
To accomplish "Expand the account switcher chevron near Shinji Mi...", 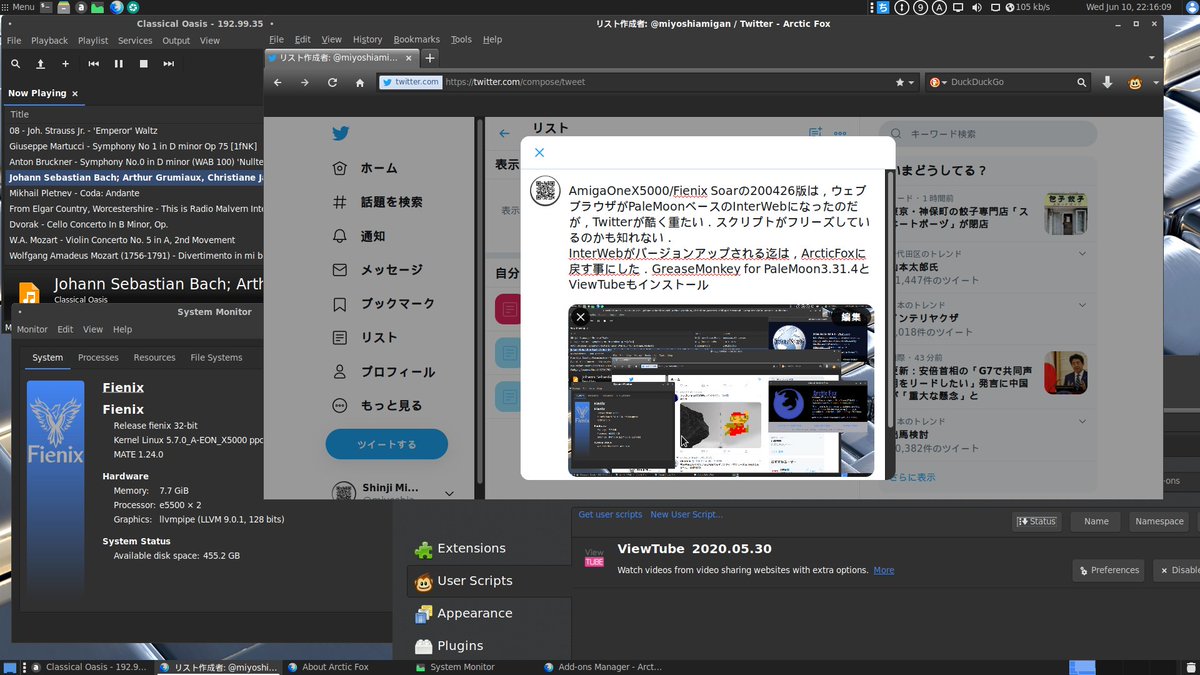I will [449, 493].
